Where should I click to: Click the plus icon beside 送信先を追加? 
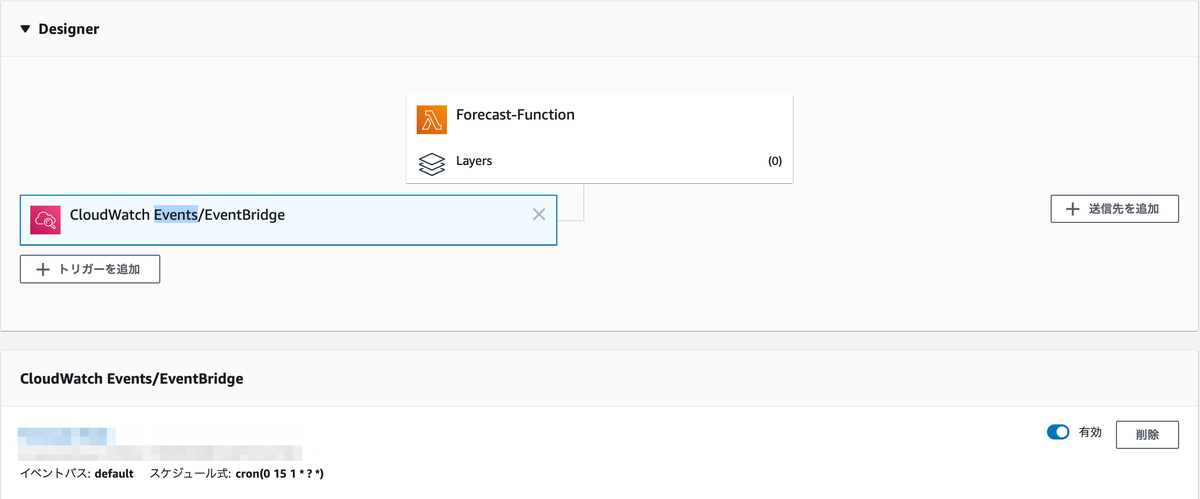[1073, 209]
